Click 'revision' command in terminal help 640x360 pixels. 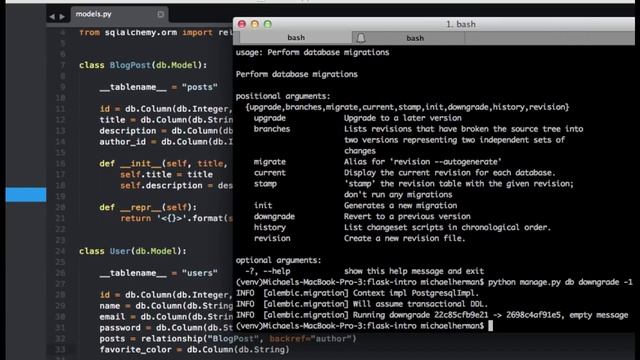coord(272,238)
